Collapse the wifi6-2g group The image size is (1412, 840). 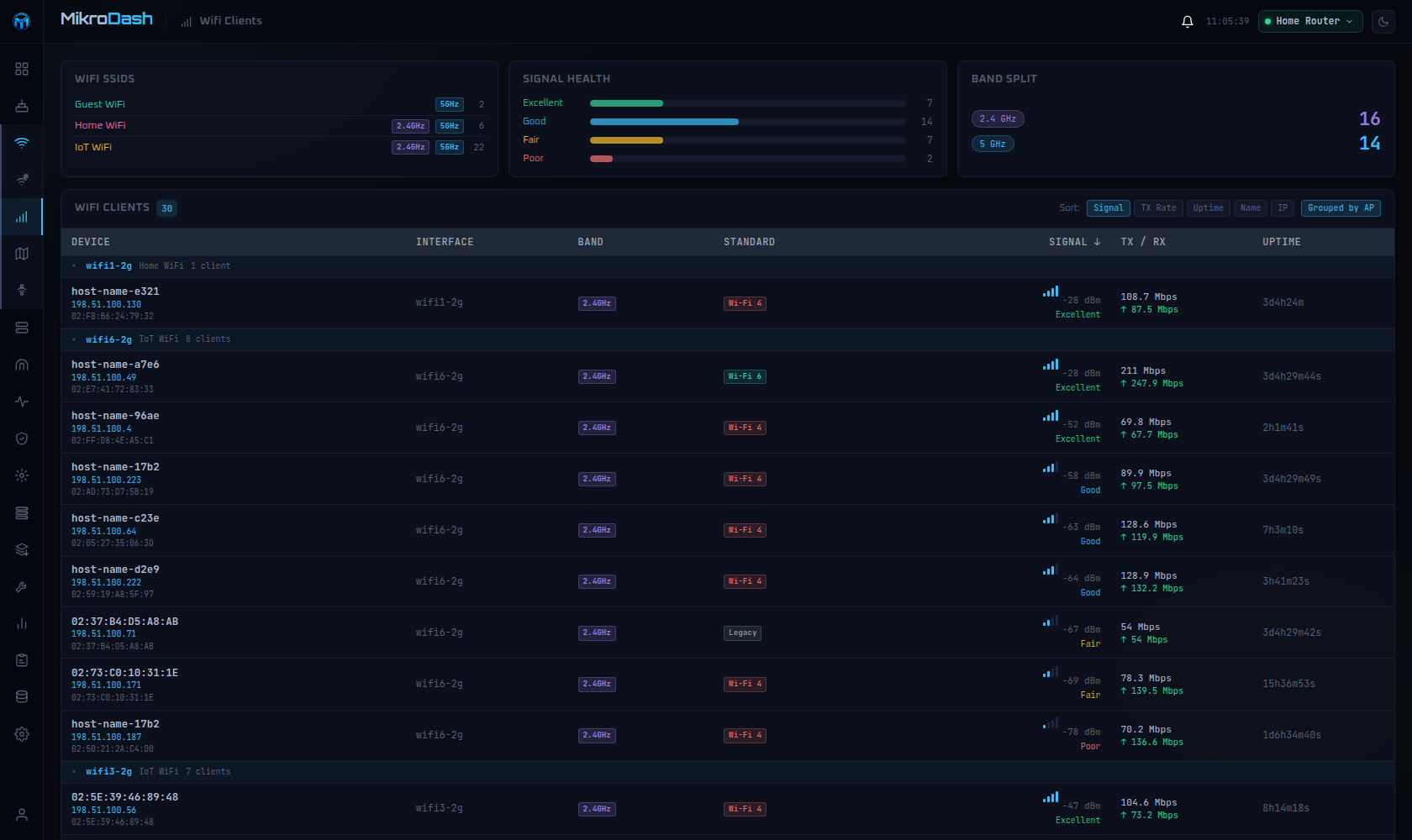pos(108,339)
